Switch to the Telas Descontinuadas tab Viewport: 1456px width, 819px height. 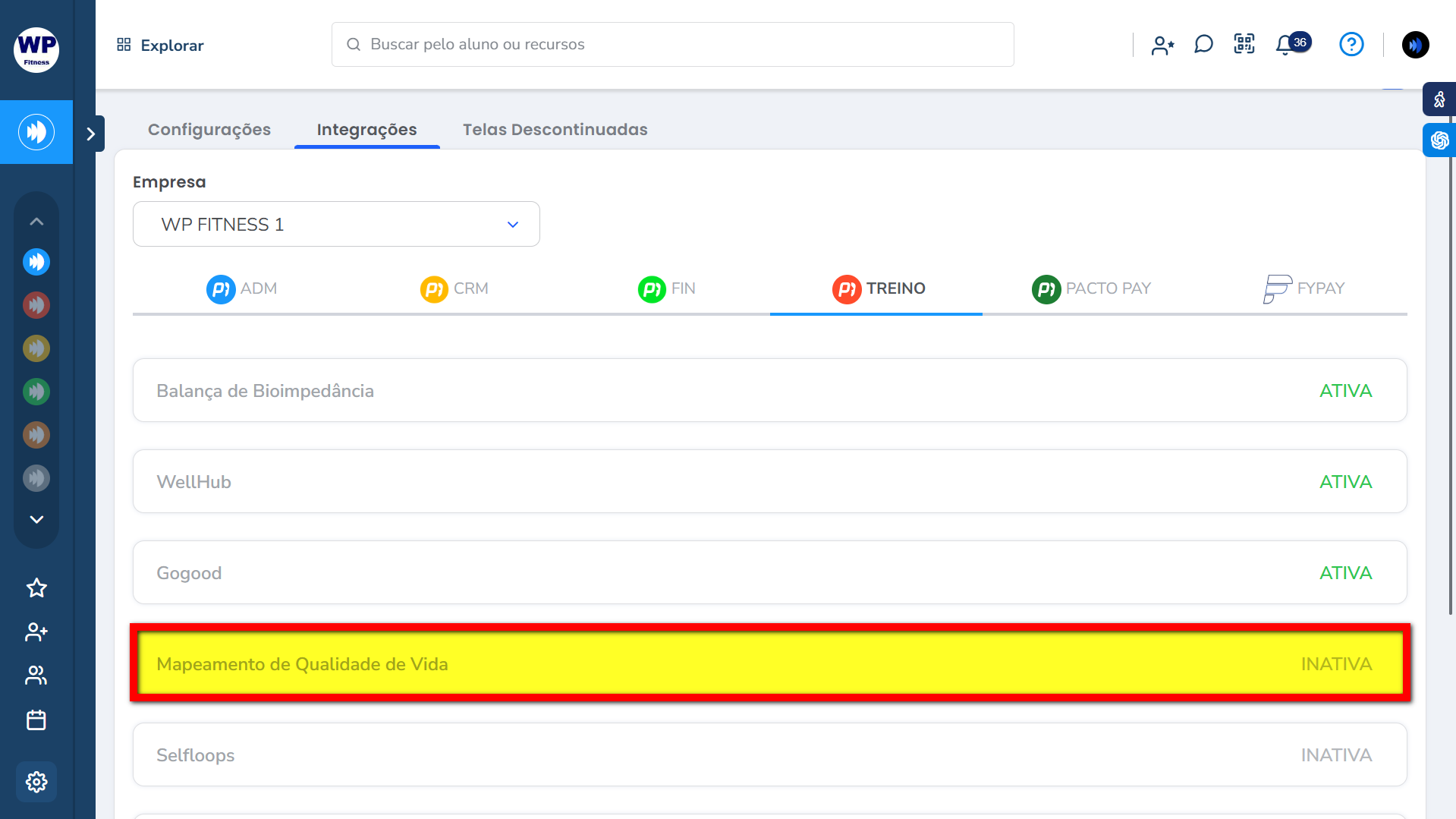pyautogui.click(x=555, y=130)
